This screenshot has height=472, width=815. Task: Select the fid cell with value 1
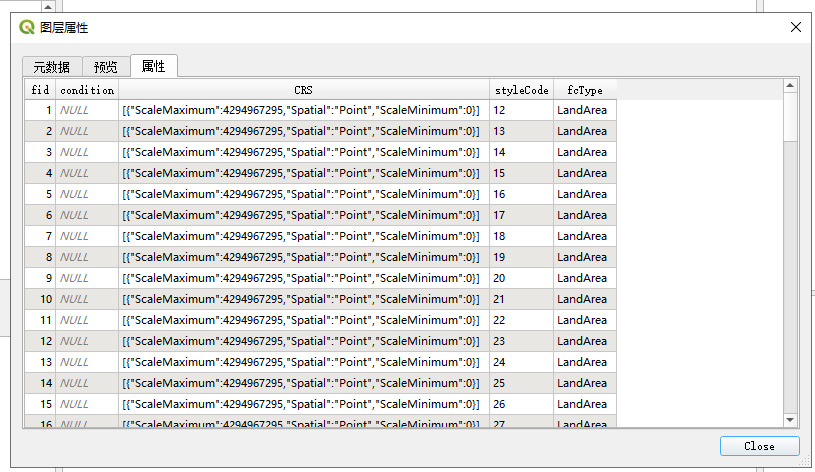(x=40, y=110)
